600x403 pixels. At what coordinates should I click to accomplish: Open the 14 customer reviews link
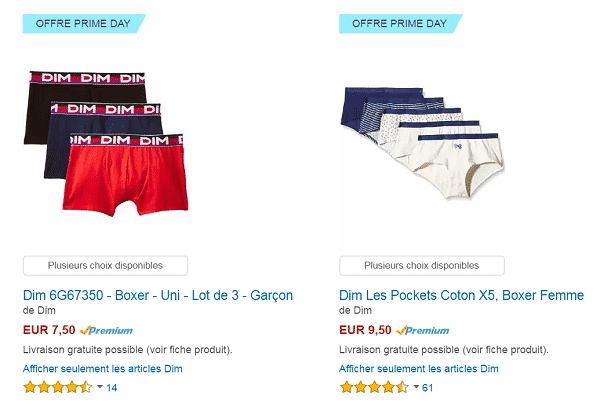[112, 388]
